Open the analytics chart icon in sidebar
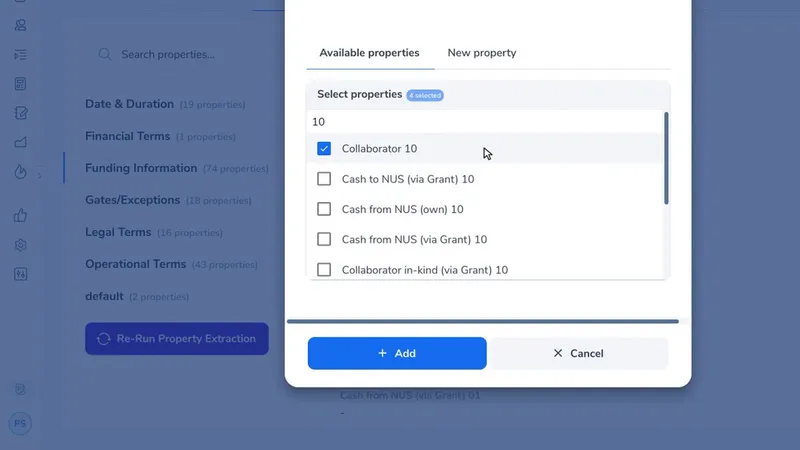Screen dimensions: 800x450 coord(20,142)
